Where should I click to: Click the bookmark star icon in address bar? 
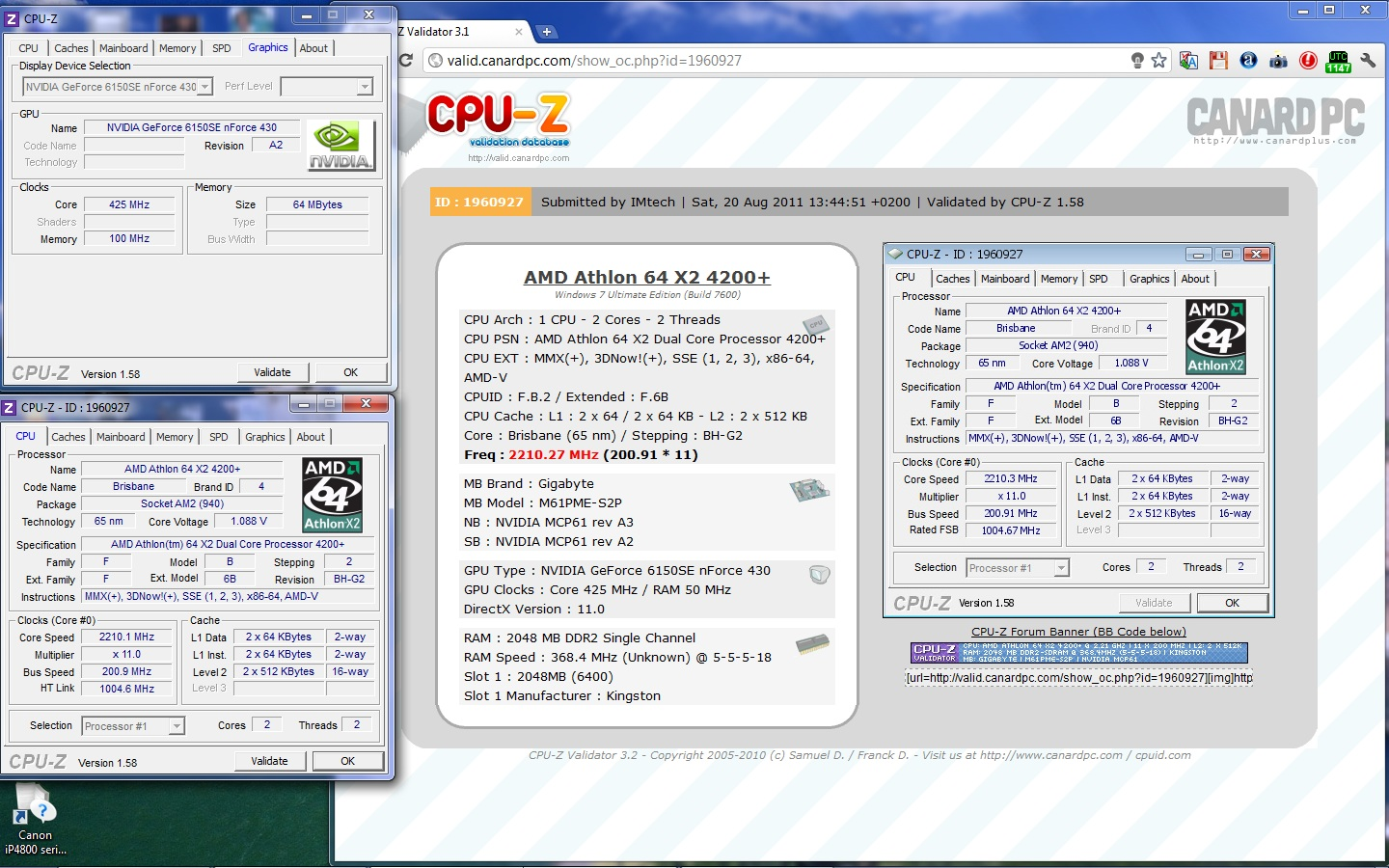(x=1158, y=60)
